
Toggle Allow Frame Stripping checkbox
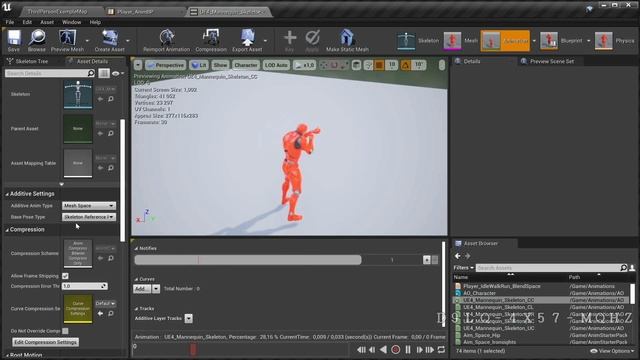65,276
